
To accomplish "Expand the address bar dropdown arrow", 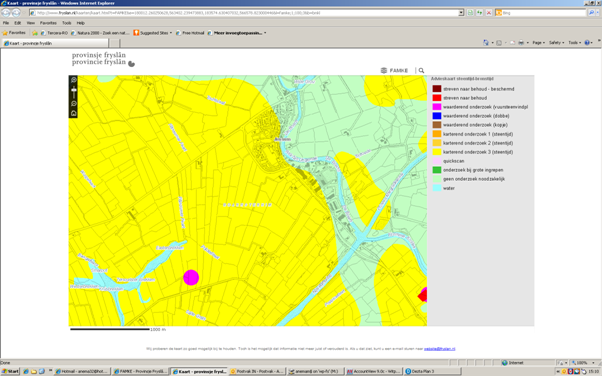I will pos(461,13).
